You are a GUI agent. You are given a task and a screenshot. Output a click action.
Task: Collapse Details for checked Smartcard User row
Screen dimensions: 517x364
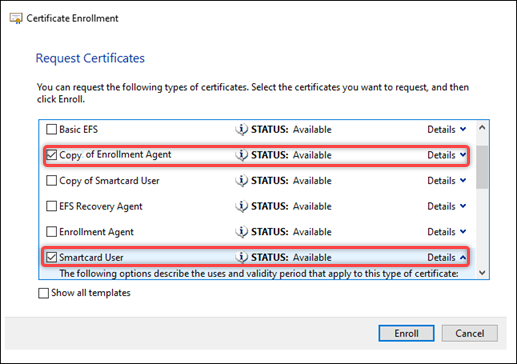tap(447, 257)
